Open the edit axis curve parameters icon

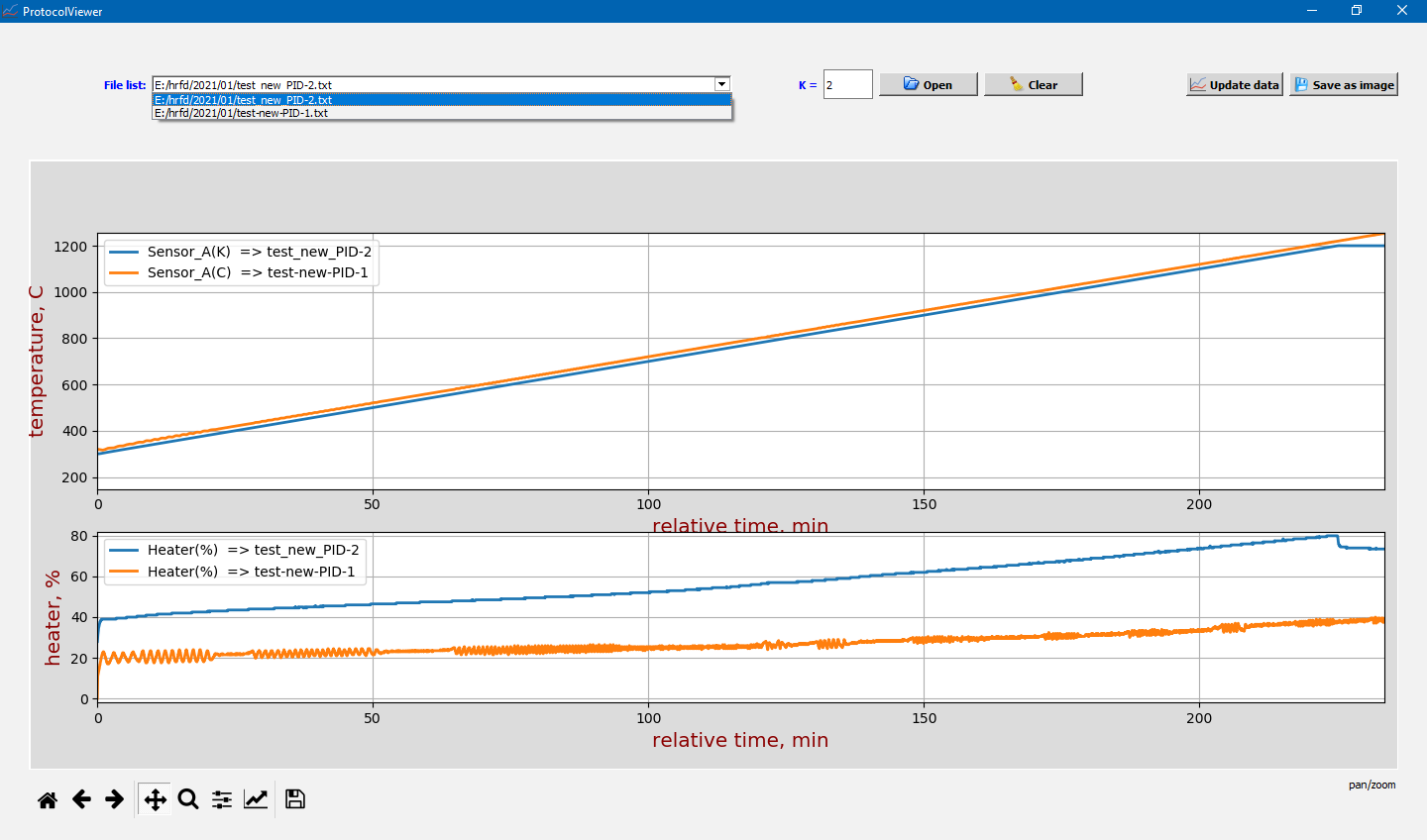256,799
